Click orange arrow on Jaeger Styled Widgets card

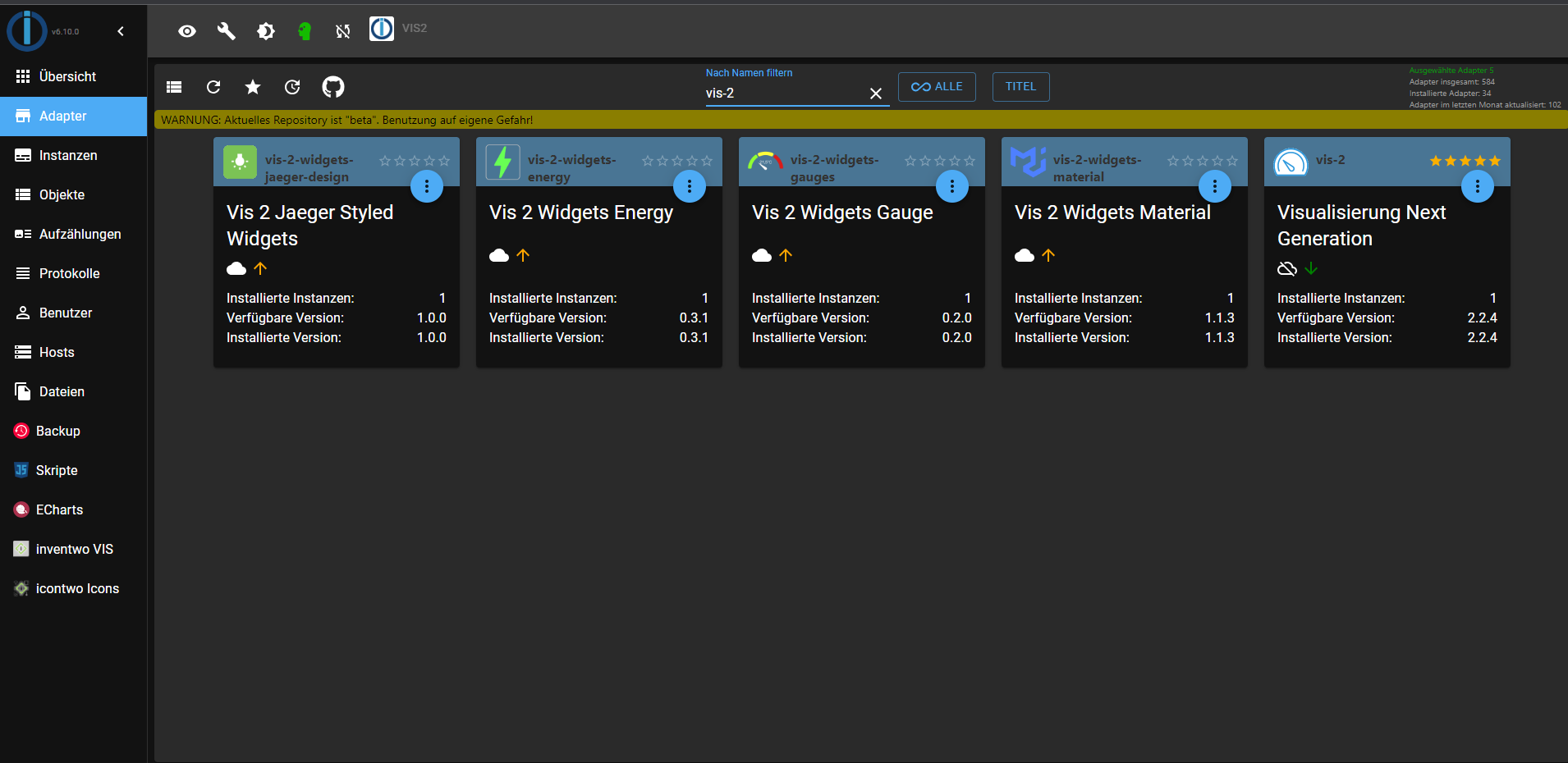click(x=260, y=268)
